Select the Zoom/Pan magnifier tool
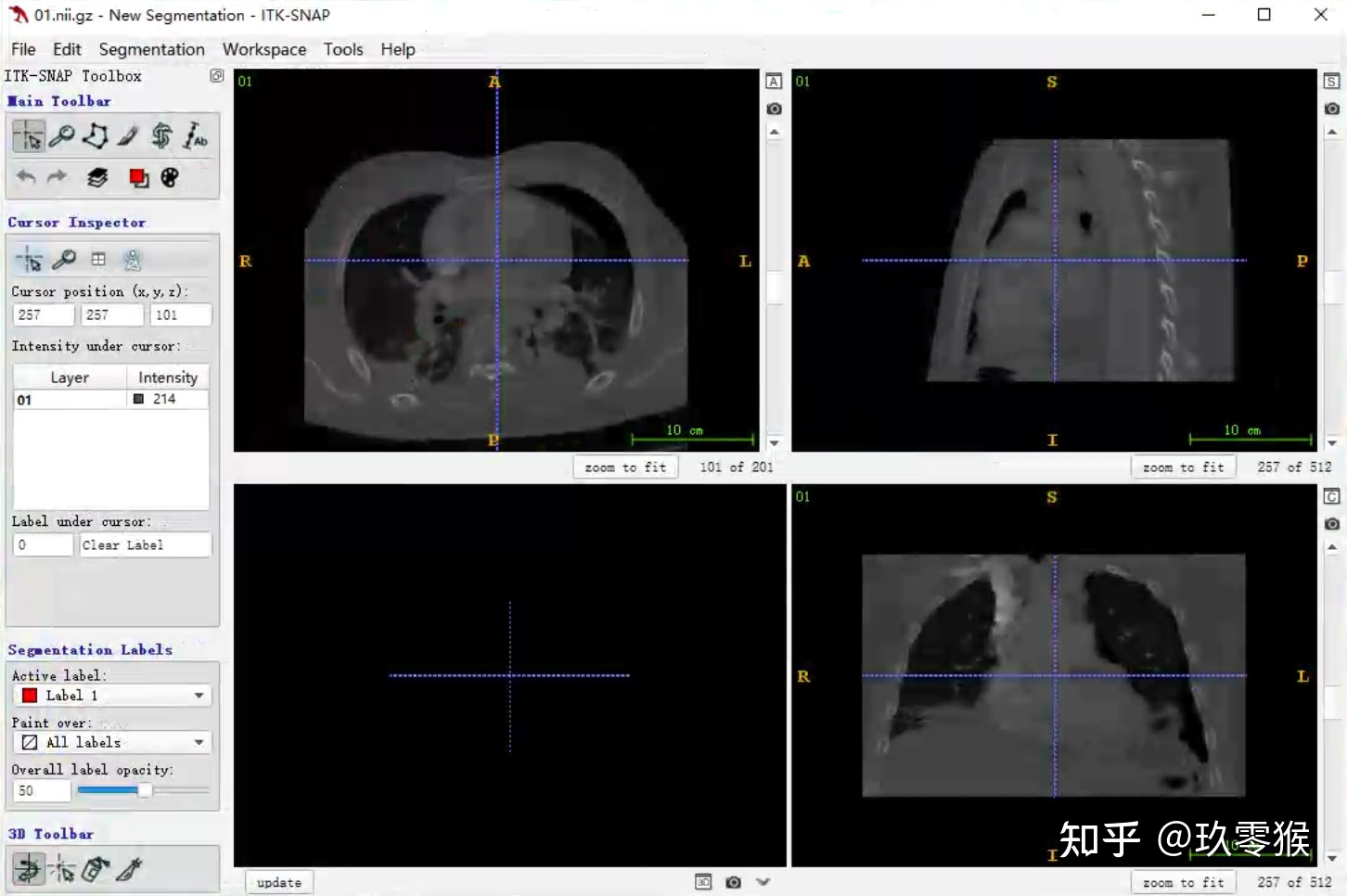 coord(61,135)
